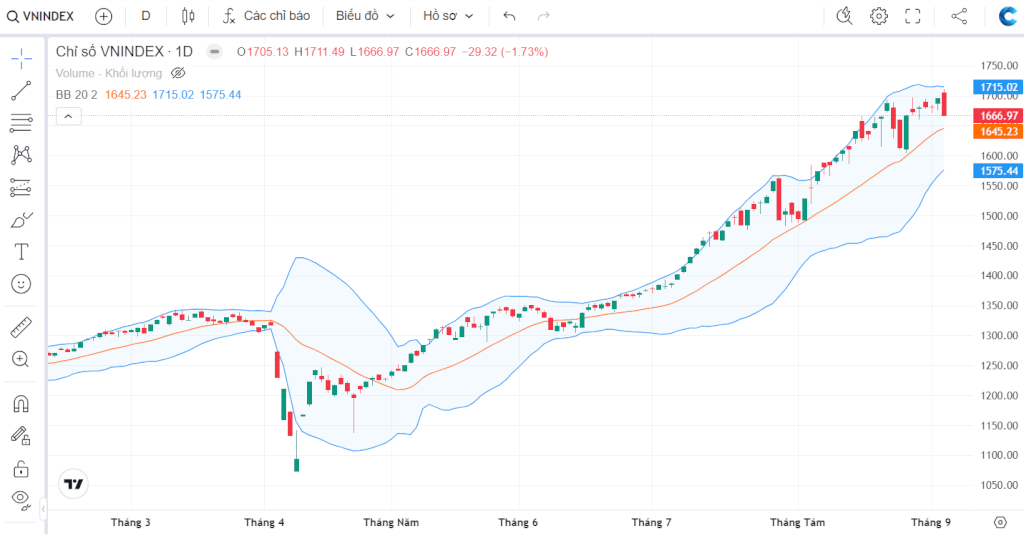Share the chart
Viewport: 1024px width, 534px height.
[x=959, y=16]
